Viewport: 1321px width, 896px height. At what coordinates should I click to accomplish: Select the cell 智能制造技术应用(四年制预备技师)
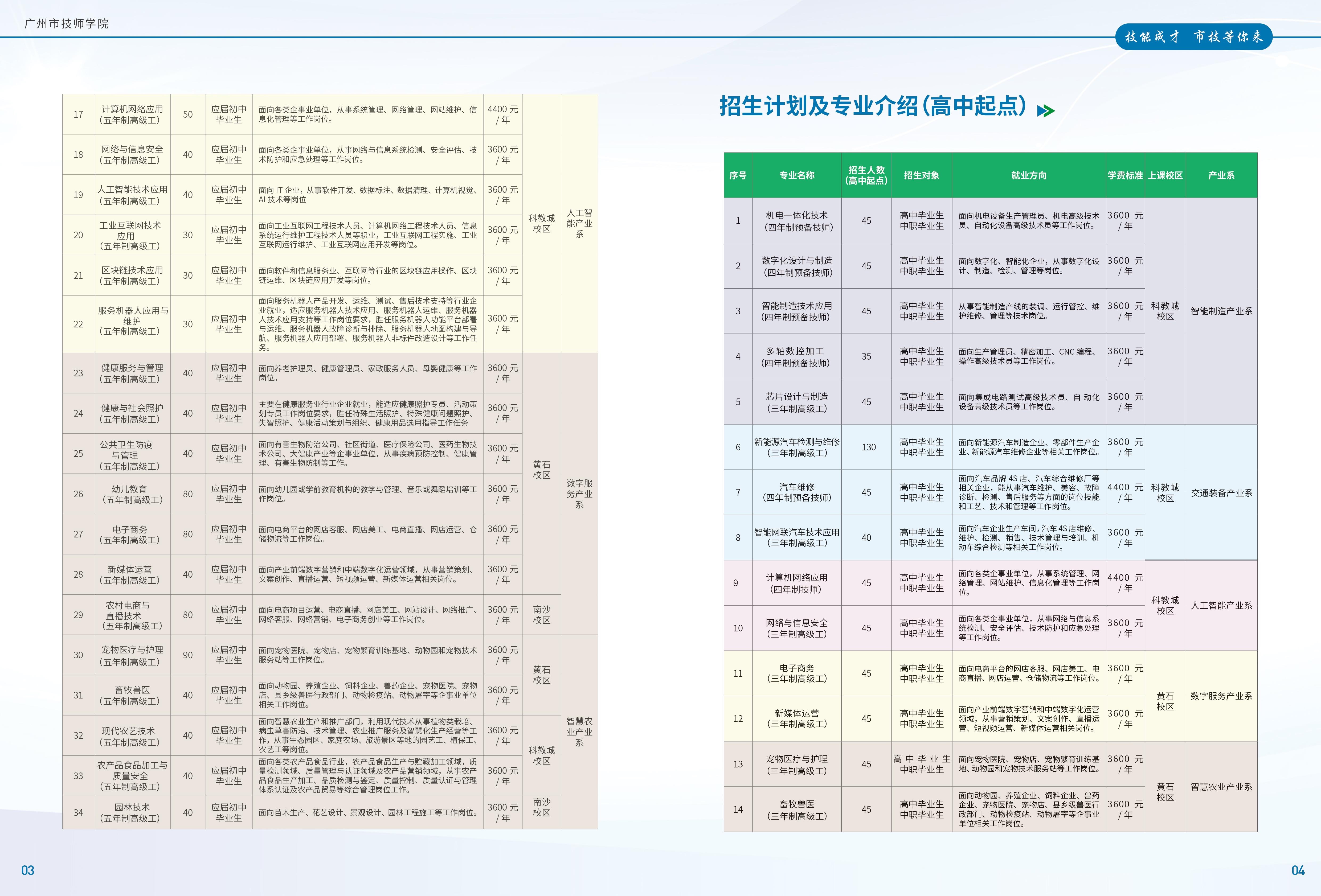(x=796, y=311)
